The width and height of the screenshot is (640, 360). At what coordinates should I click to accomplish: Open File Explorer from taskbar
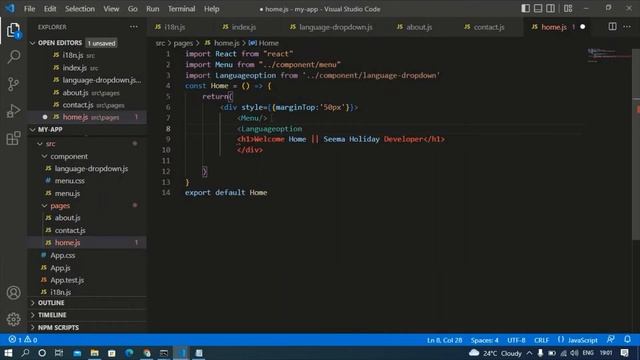[94, 353]
